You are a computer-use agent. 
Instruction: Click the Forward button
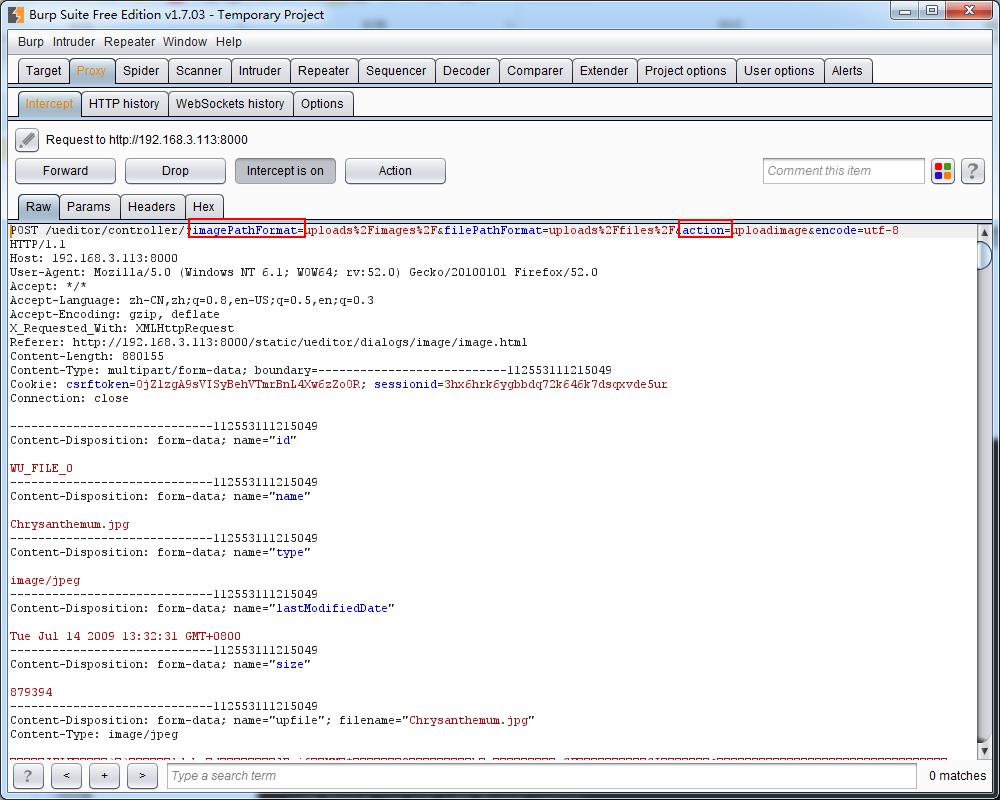pyautogui.click(x=65, y=171)
